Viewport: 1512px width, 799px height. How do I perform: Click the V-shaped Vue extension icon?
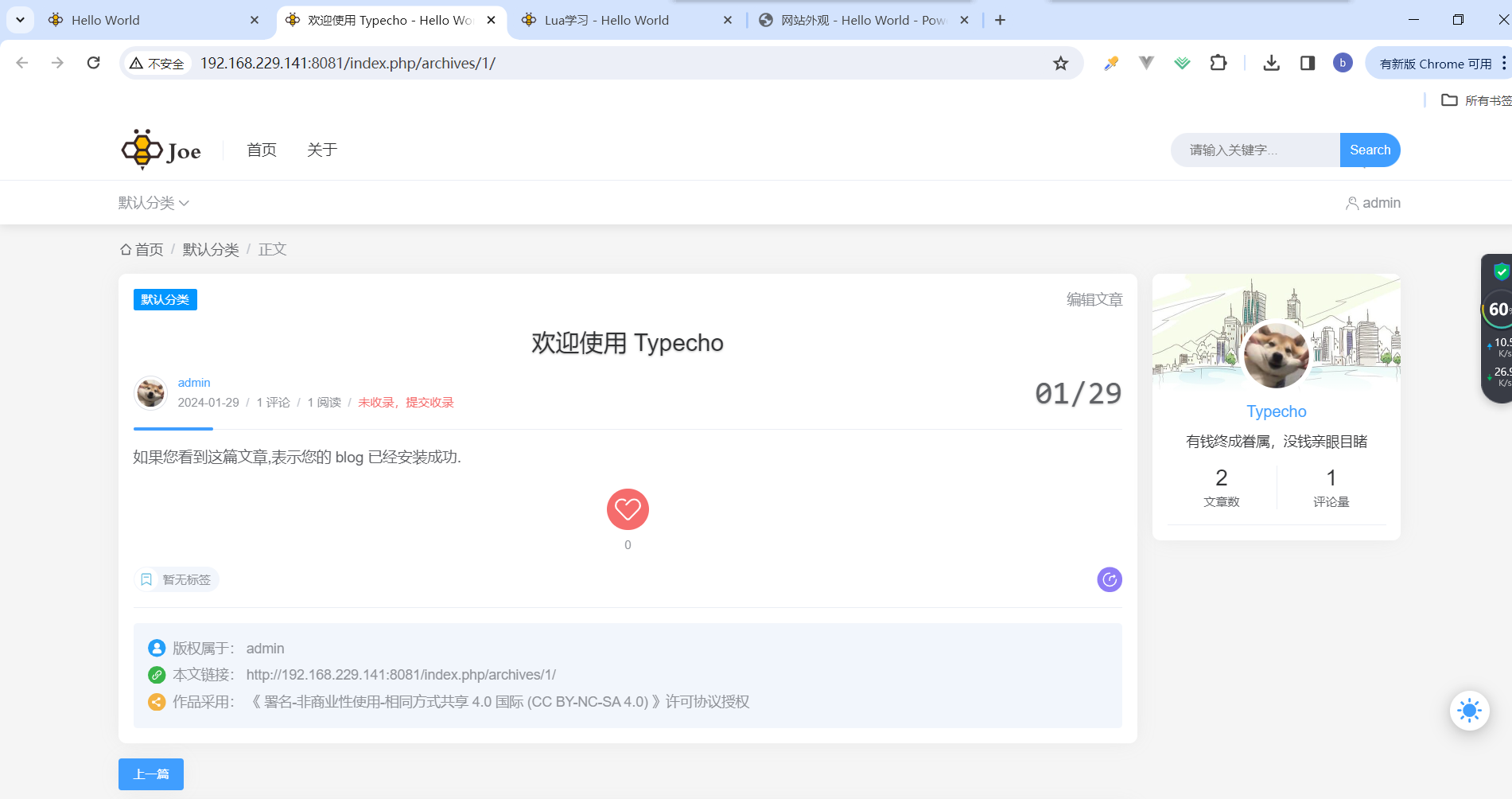click(1146, 63)
